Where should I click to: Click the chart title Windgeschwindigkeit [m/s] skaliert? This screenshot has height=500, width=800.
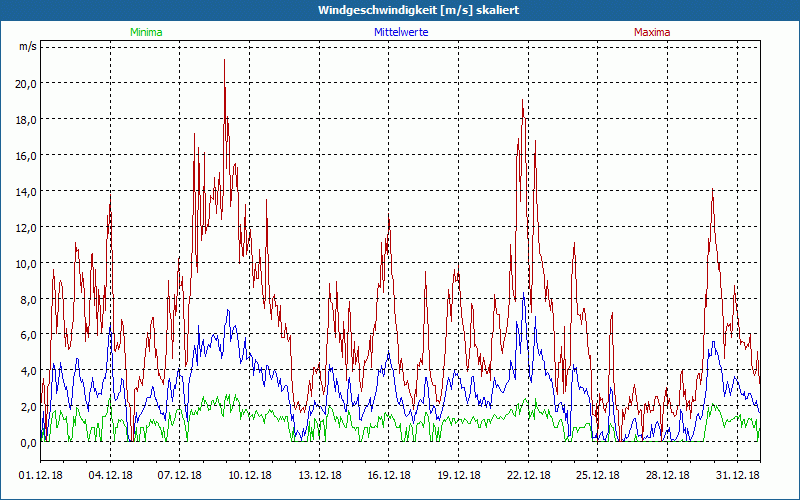pos(418,10)
